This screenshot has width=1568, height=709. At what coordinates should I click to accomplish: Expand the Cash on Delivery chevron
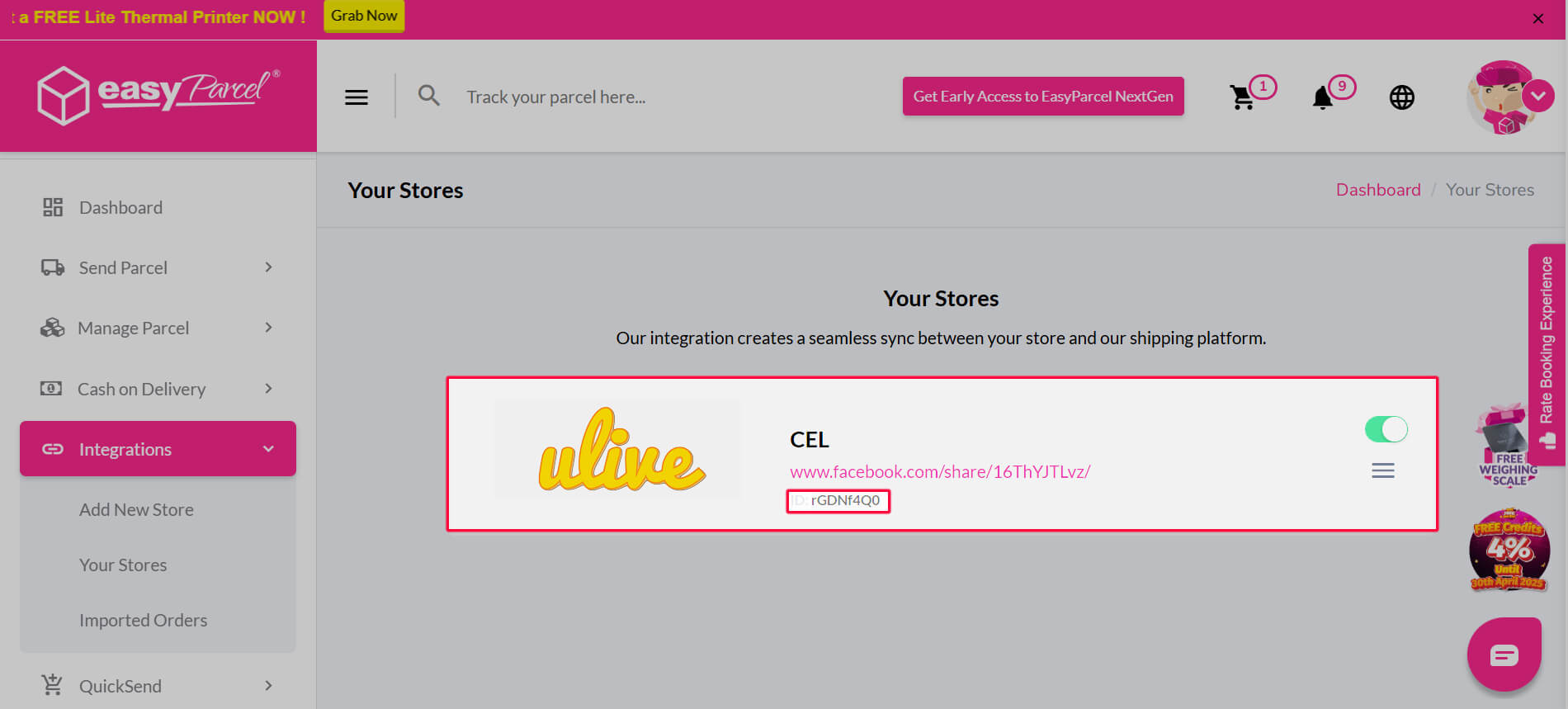(268, 389)
